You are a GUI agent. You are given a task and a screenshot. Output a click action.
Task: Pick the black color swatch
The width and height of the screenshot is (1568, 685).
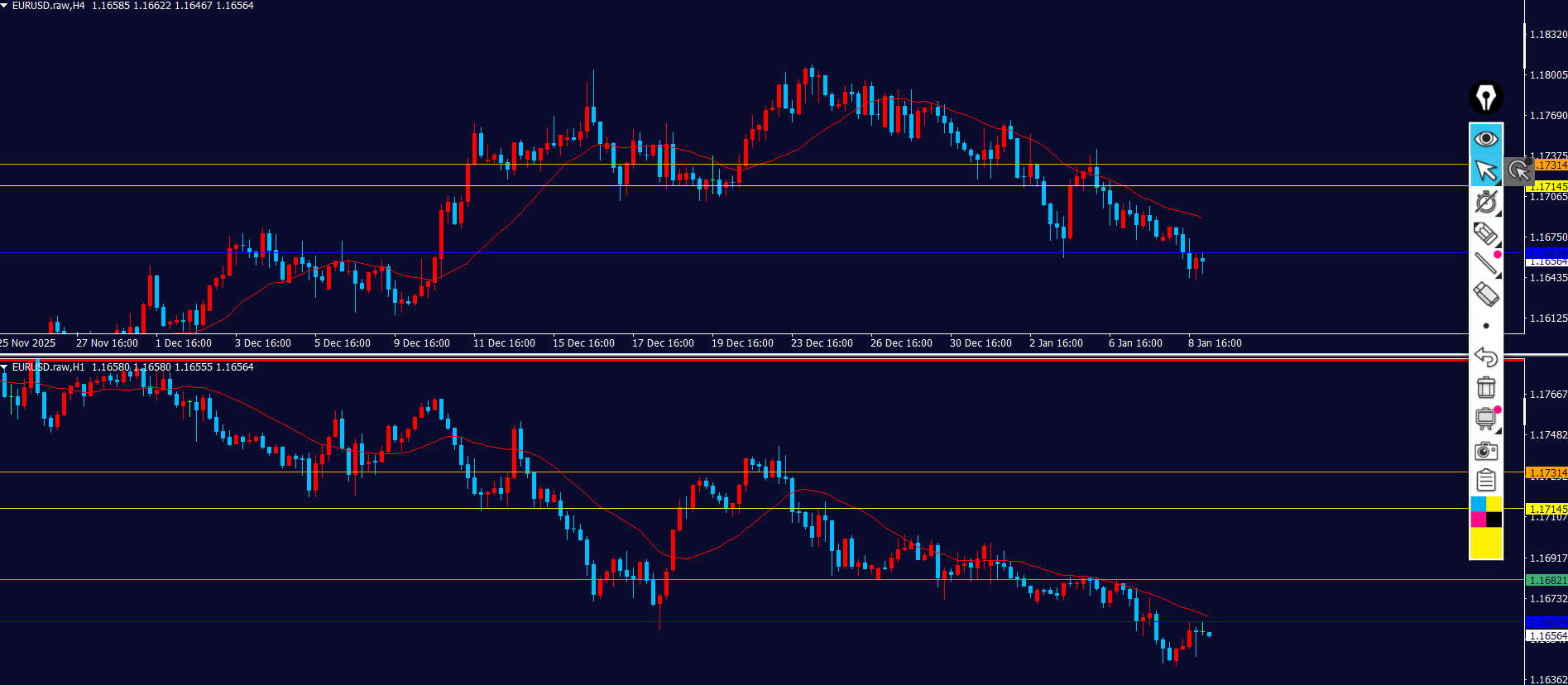click(x=1494, y=520)
